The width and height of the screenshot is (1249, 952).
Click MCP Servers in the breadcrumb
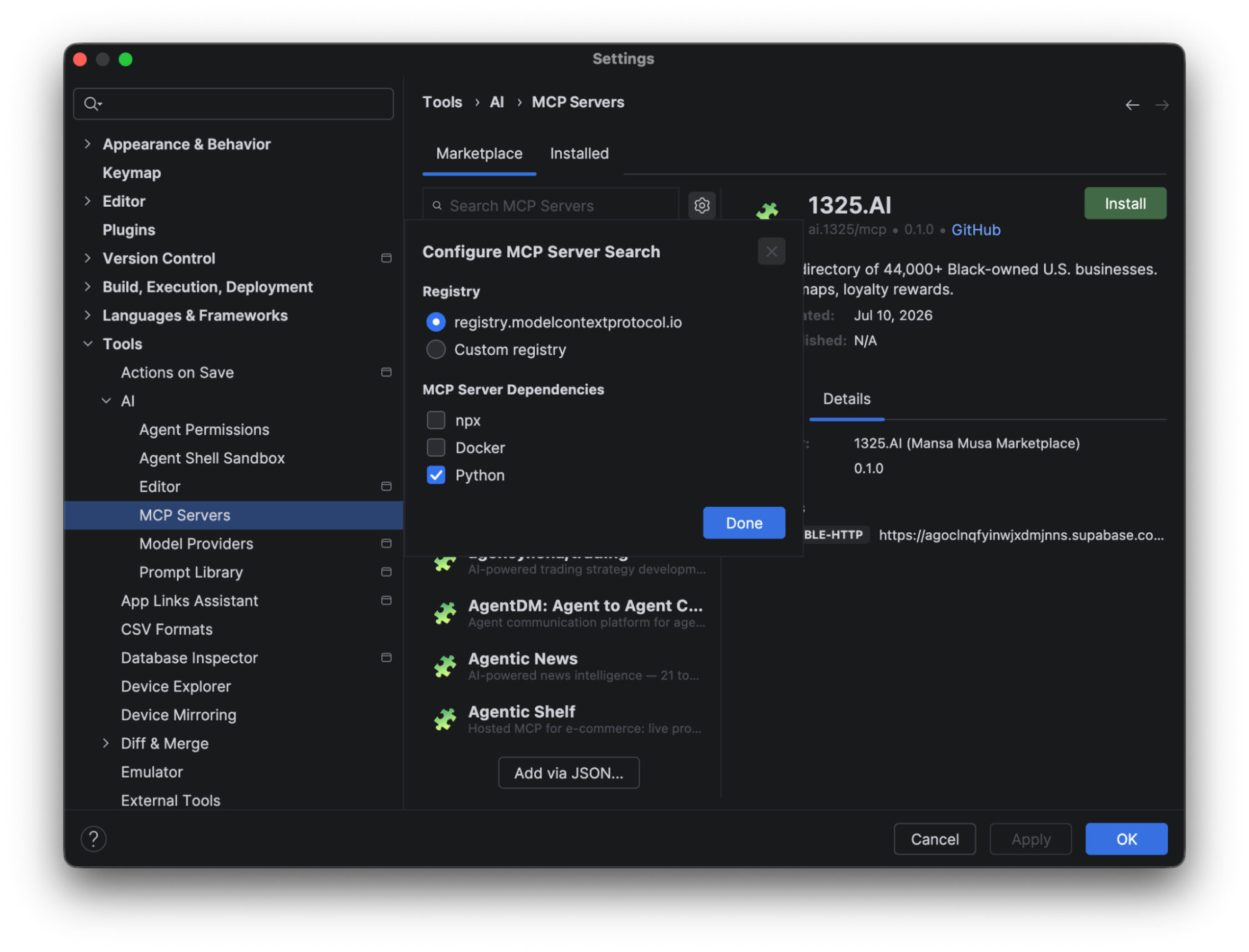pyautogui.click(x=578, y=102)
